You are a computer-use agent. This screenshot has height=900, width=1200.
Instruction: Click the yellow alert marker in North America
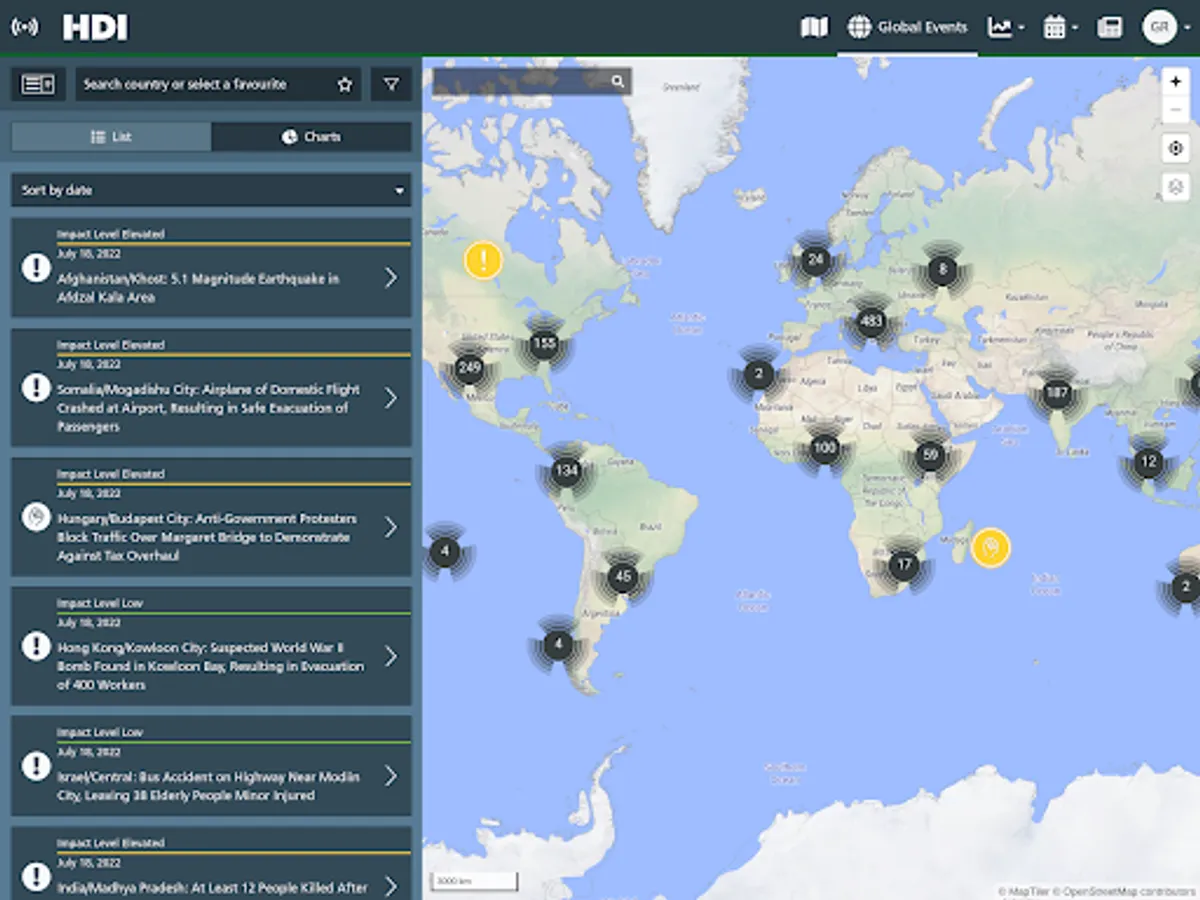[483, 261]
